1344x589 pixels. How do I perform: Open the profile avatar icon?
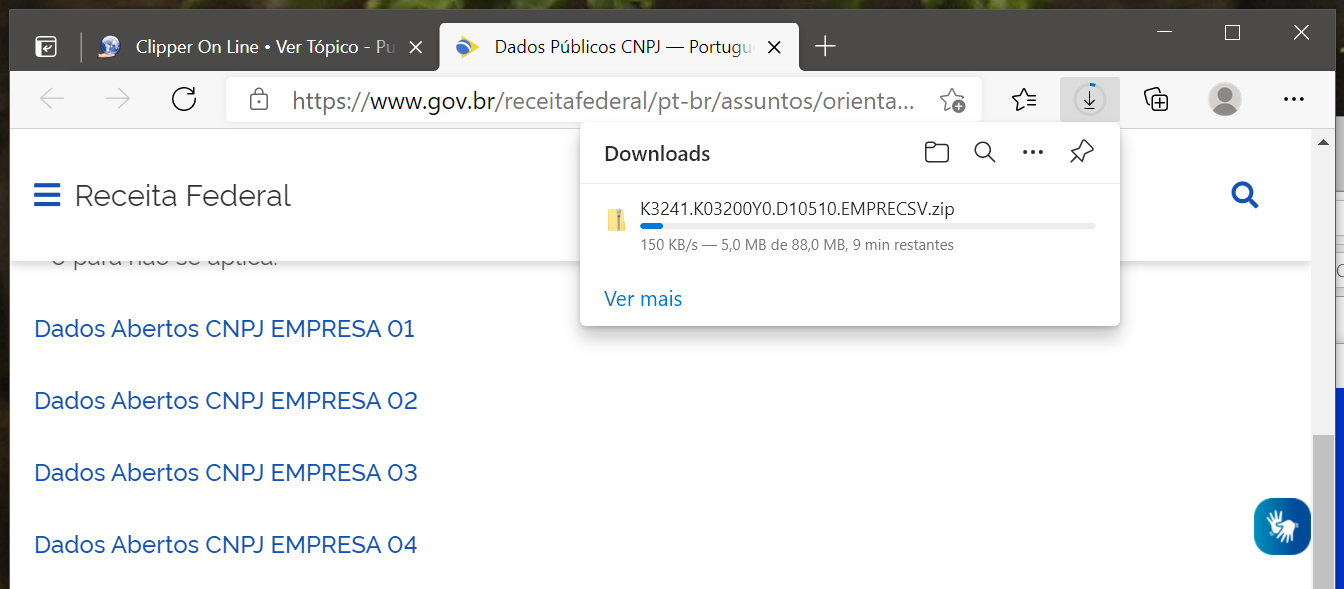1224,99
